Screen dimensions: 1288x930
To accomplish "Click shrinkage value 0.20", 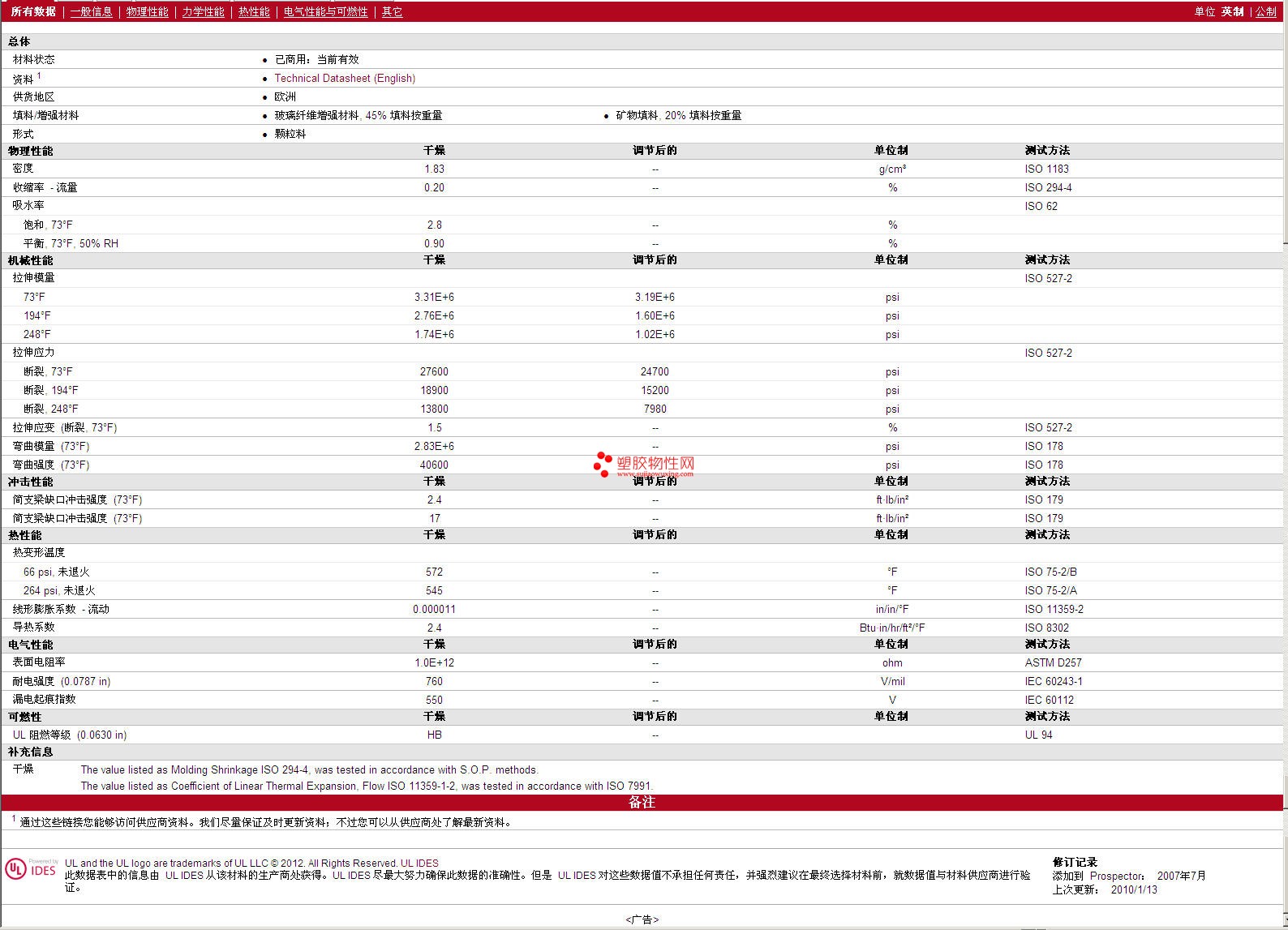I will pos(434,187).
